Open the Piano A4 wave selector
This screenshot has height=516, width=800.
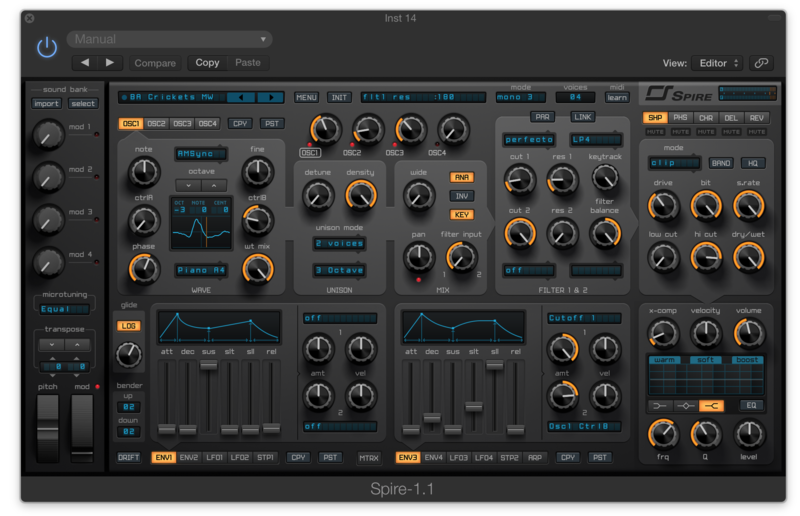pyautogui.click(x=201, y=270)
